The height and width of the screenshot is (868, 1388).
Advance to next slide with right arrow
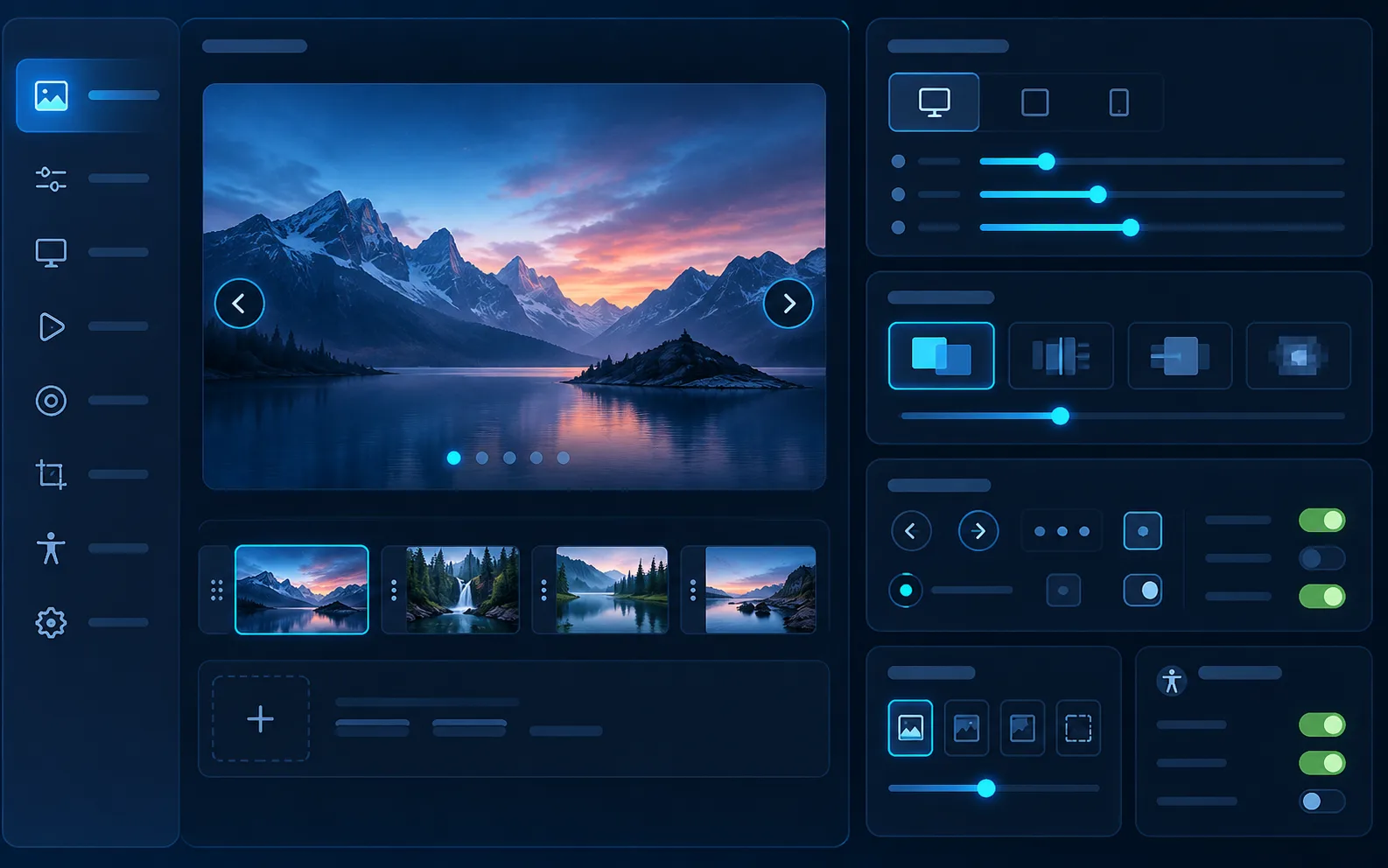pyautogui.click(x=789, y=304)
